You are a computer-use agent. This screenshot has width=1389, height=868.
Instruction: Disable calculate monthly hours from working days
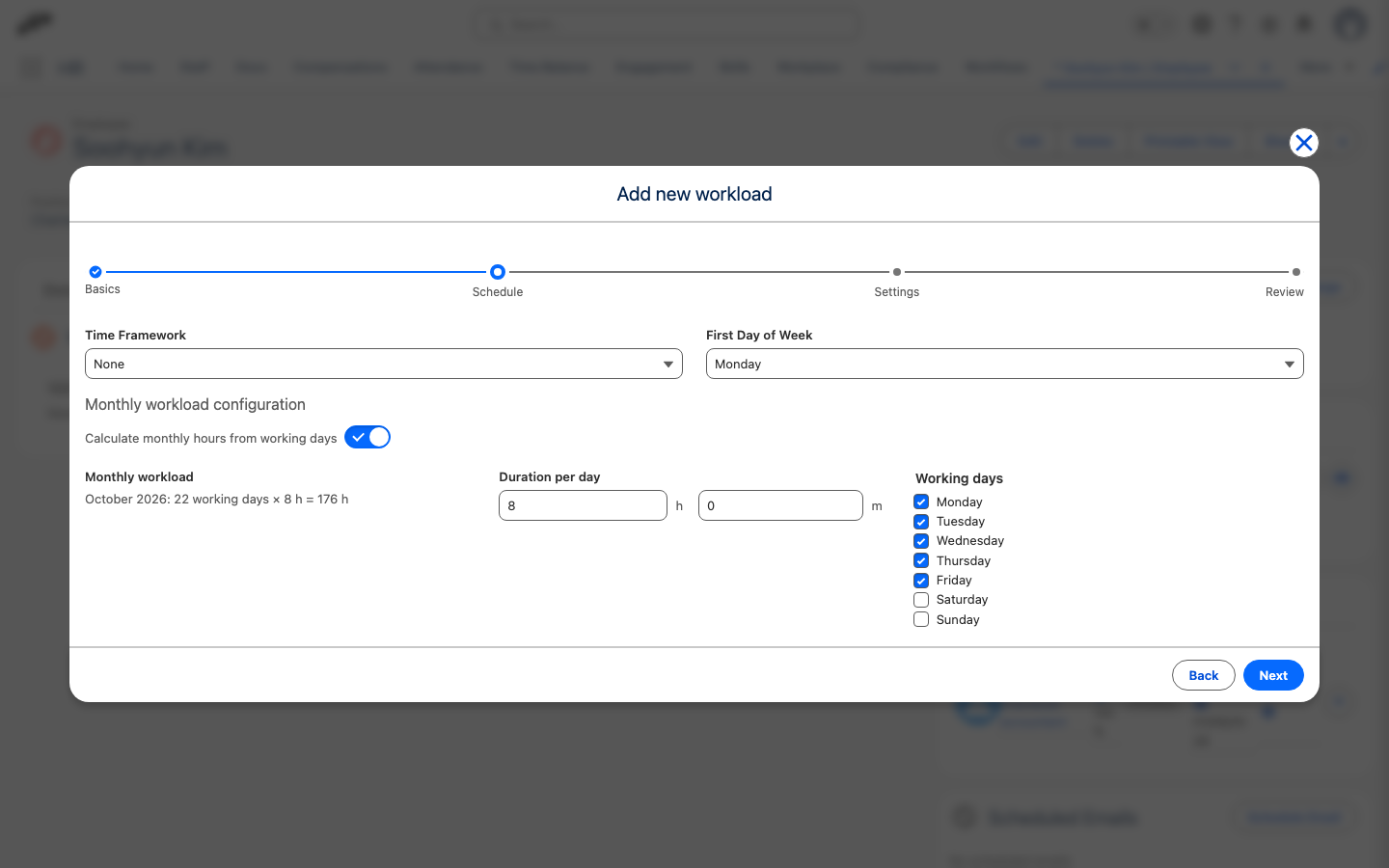(x=368, y=437)
